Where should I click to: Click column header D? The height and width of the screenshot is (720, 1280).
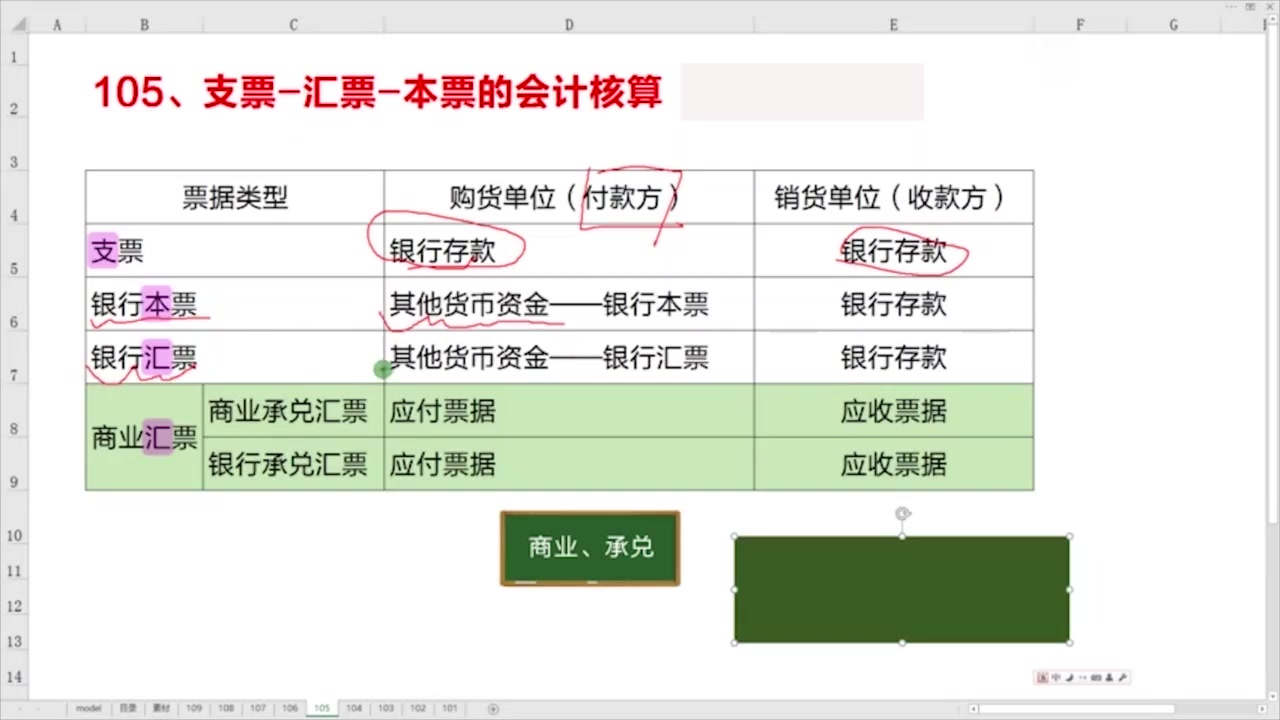pos(568,24)
